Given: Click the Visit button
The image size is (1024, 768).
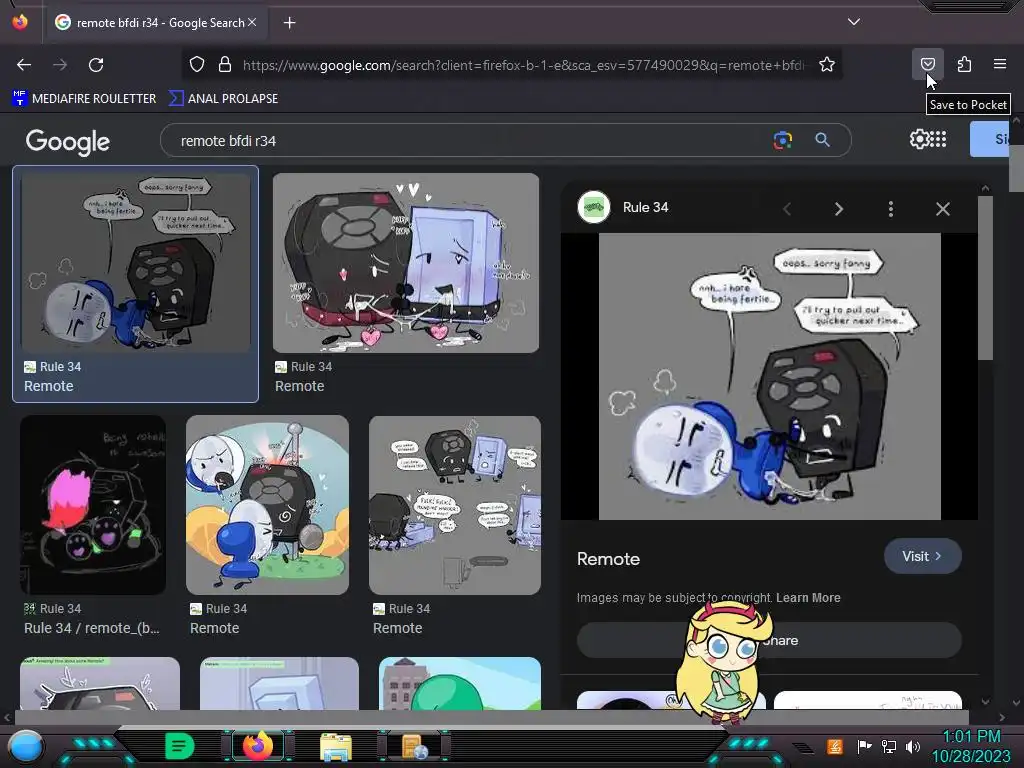Looking at the screenshot, I should click(922, 556).
